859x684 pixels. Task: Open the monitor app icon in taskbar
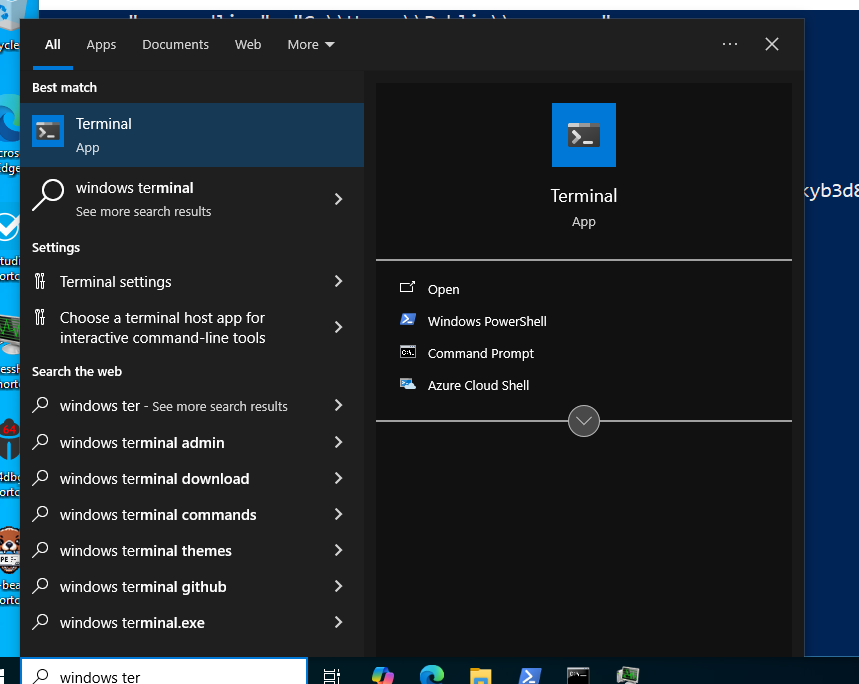[x=627, y=676]
